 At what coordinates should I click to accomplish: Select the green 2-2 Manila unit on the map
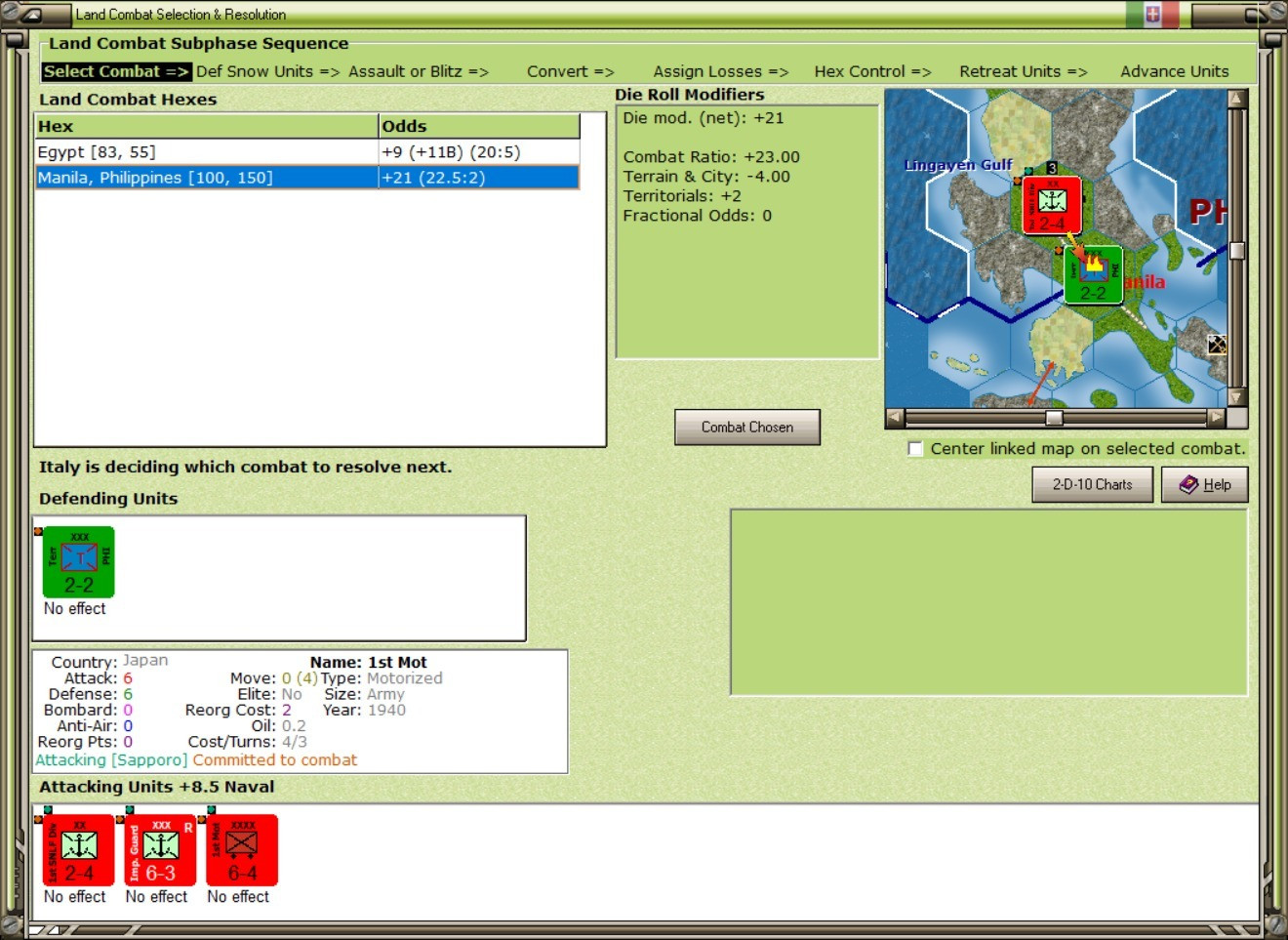(1093, 275)
